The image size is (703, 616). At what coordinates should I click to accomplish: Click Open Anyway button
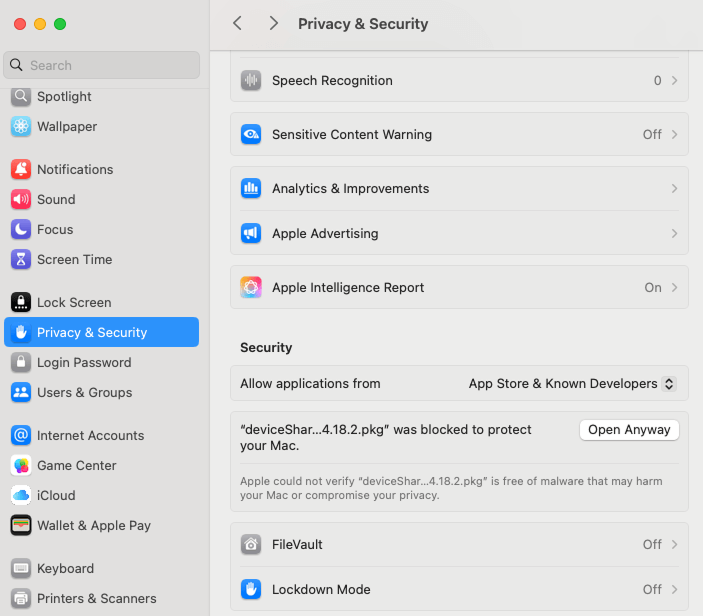coord(629,430)
